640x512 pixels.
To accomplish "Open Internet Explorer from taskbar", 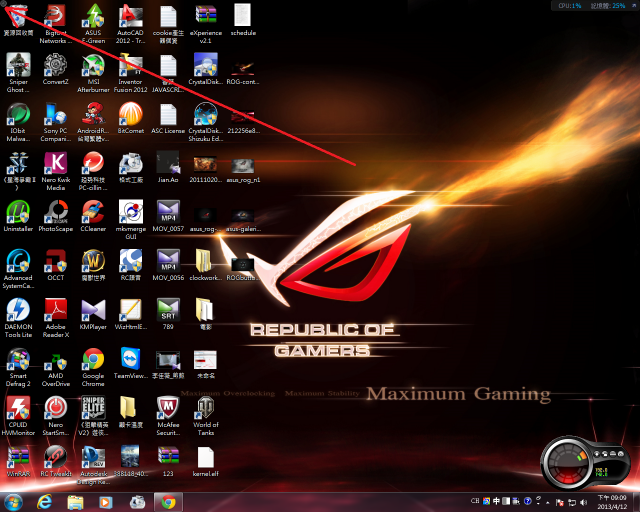I will tap(44, 502).
